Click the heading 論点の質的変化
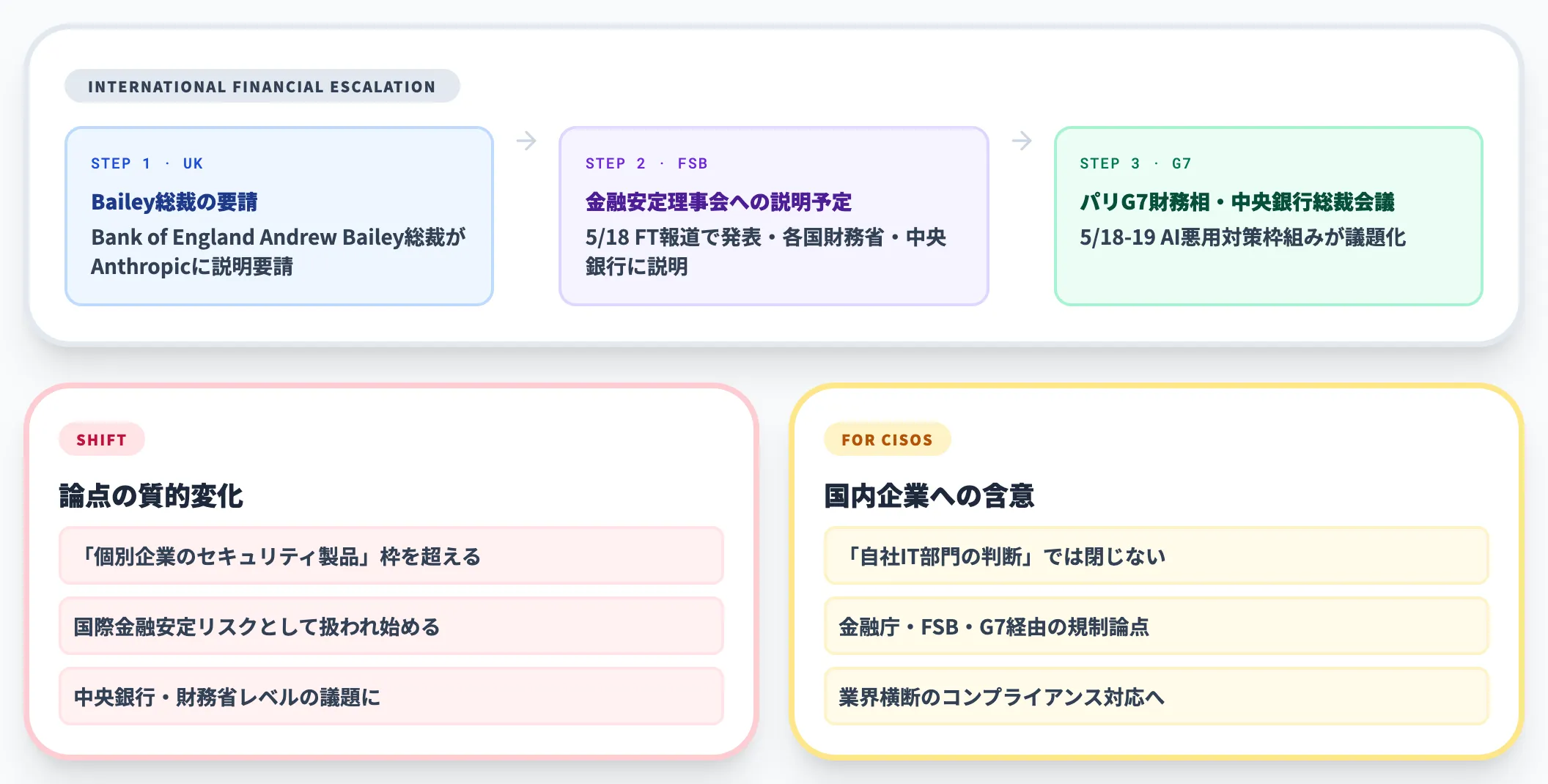 coord(151,496)
